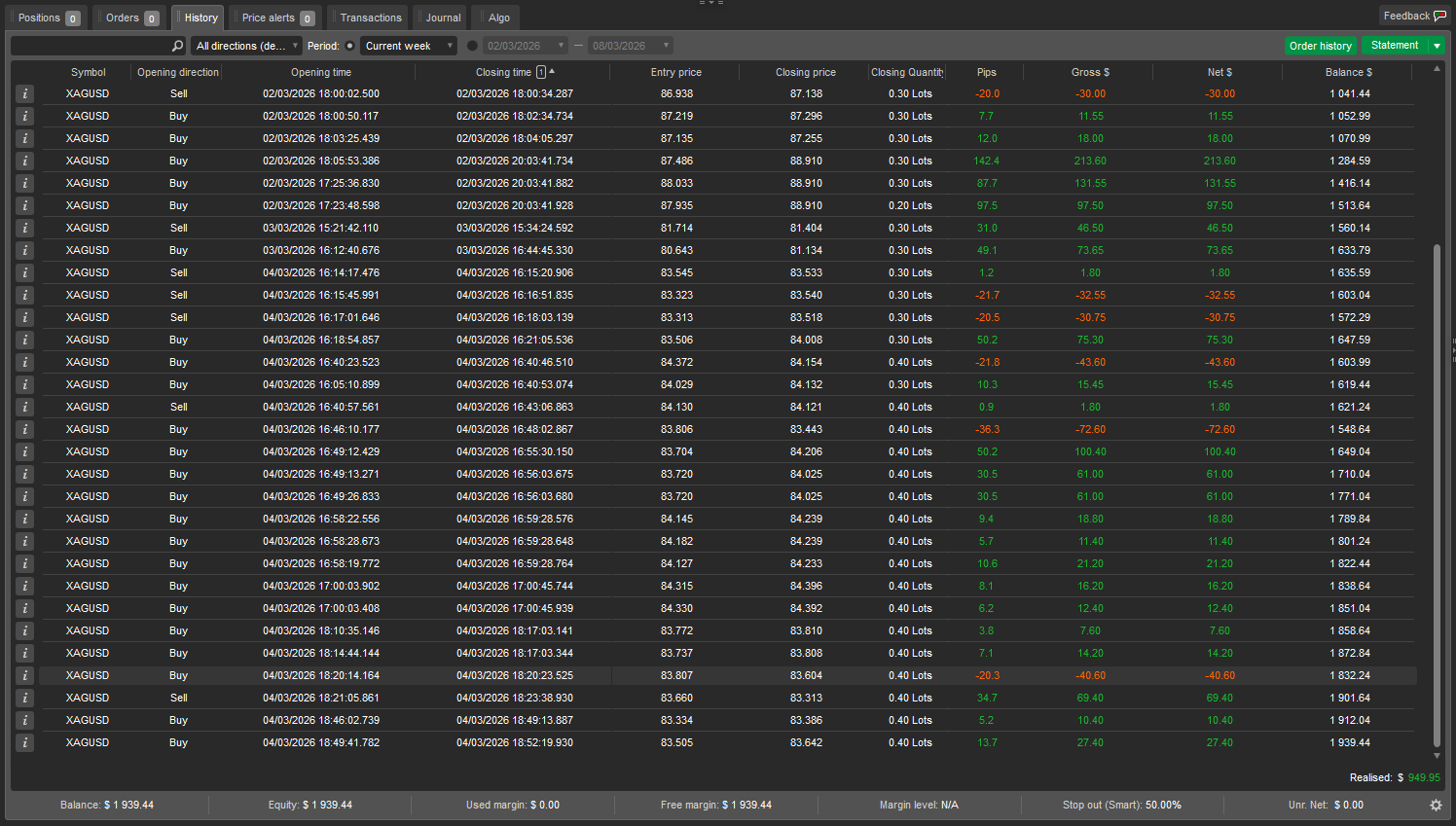
Task: Switch to the Journal tab
Action: [443, 18]
